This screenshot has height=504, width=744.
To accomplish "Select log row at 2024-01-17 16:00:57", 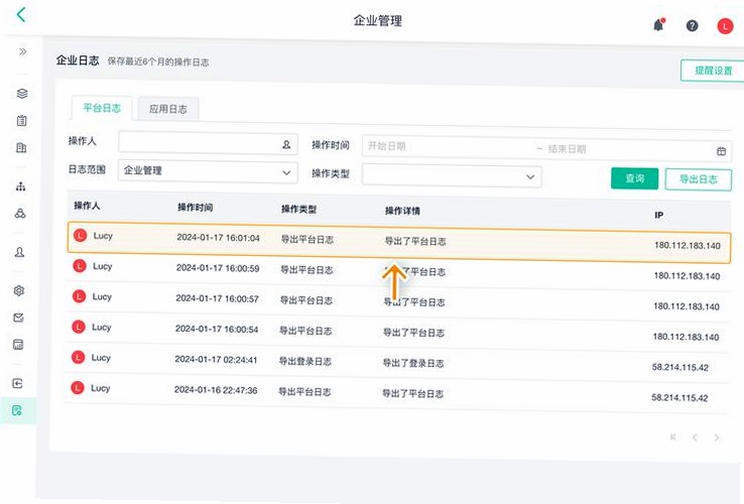I will (x=398, y=302).
